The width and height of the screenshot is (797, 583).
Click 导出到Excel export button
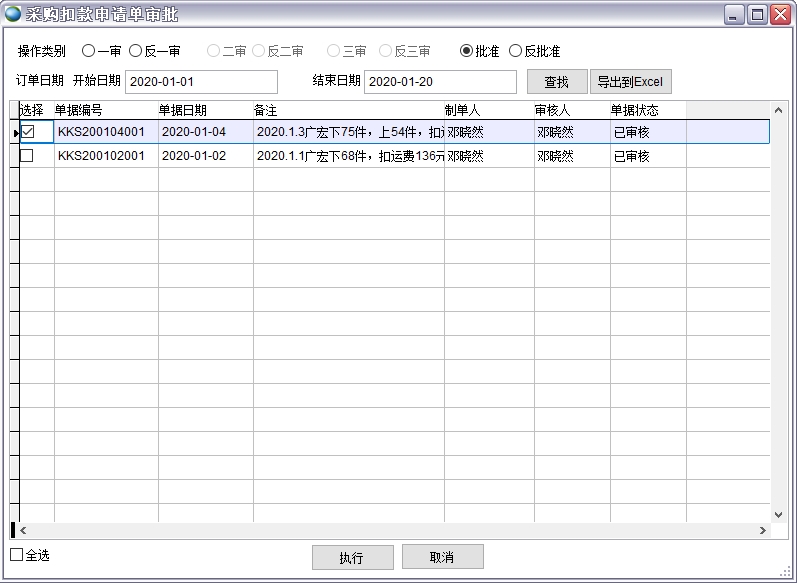(x=630, y=82)
